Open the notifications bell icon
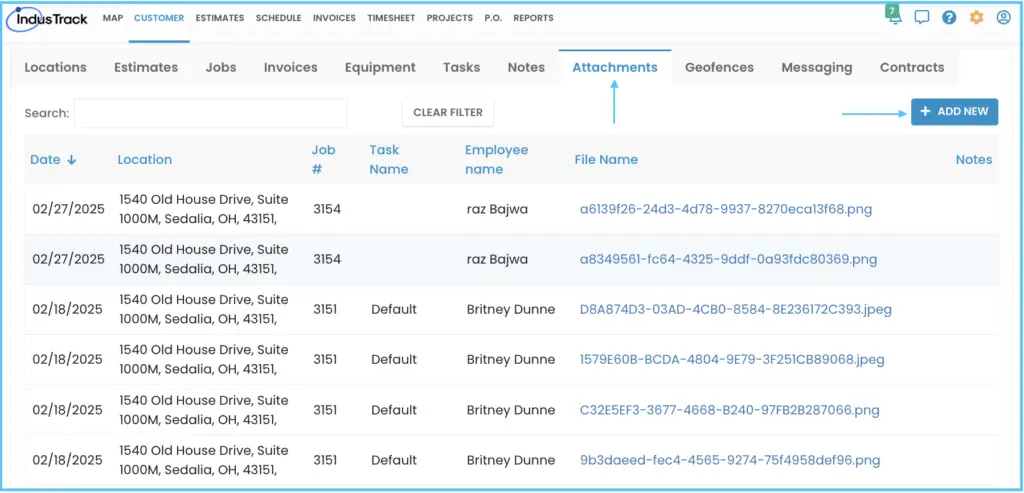Image resolution: width=1024 pixels, height=493 pixels. 894,16
